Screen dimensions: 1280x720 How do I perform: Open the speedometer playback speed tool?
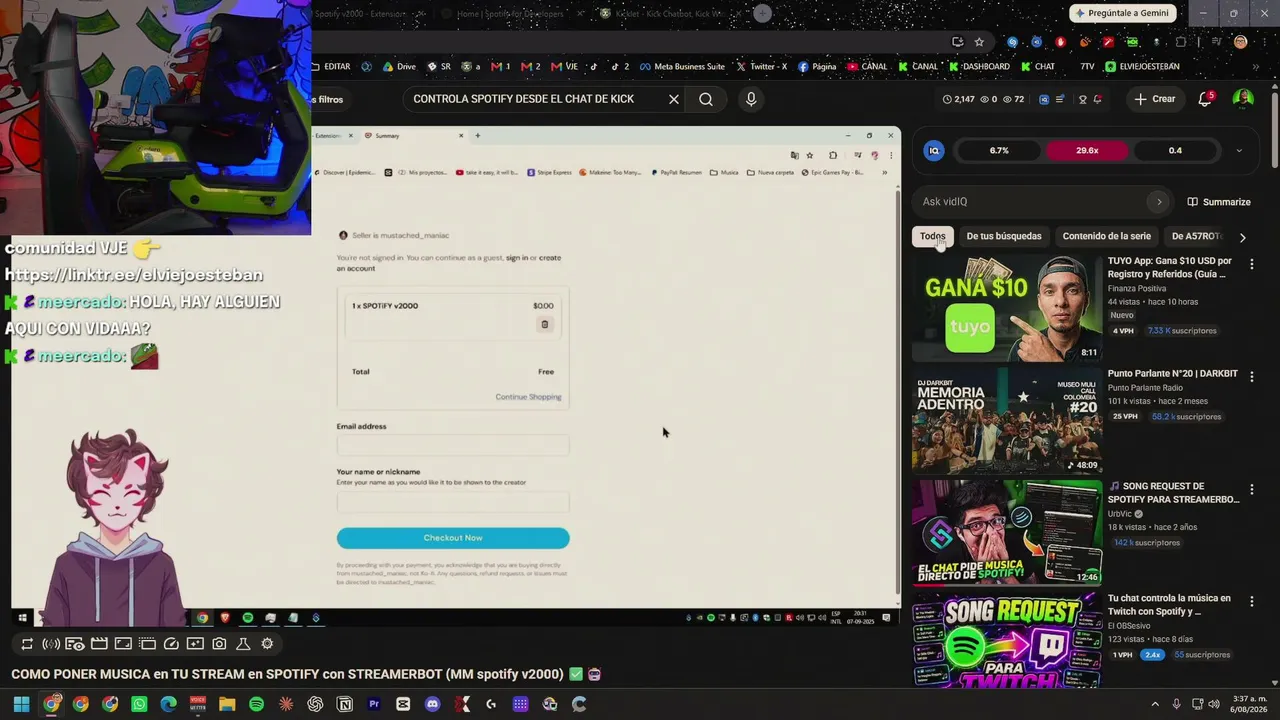[x=171, y=644]
